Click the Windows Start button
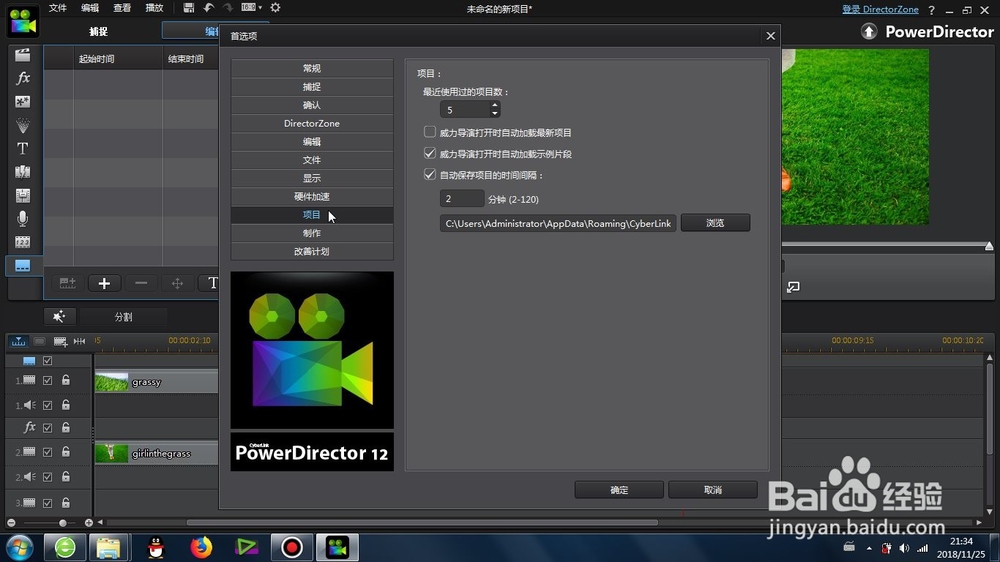1000x562 pixels. pyautogui.click(x=20, y=547)
